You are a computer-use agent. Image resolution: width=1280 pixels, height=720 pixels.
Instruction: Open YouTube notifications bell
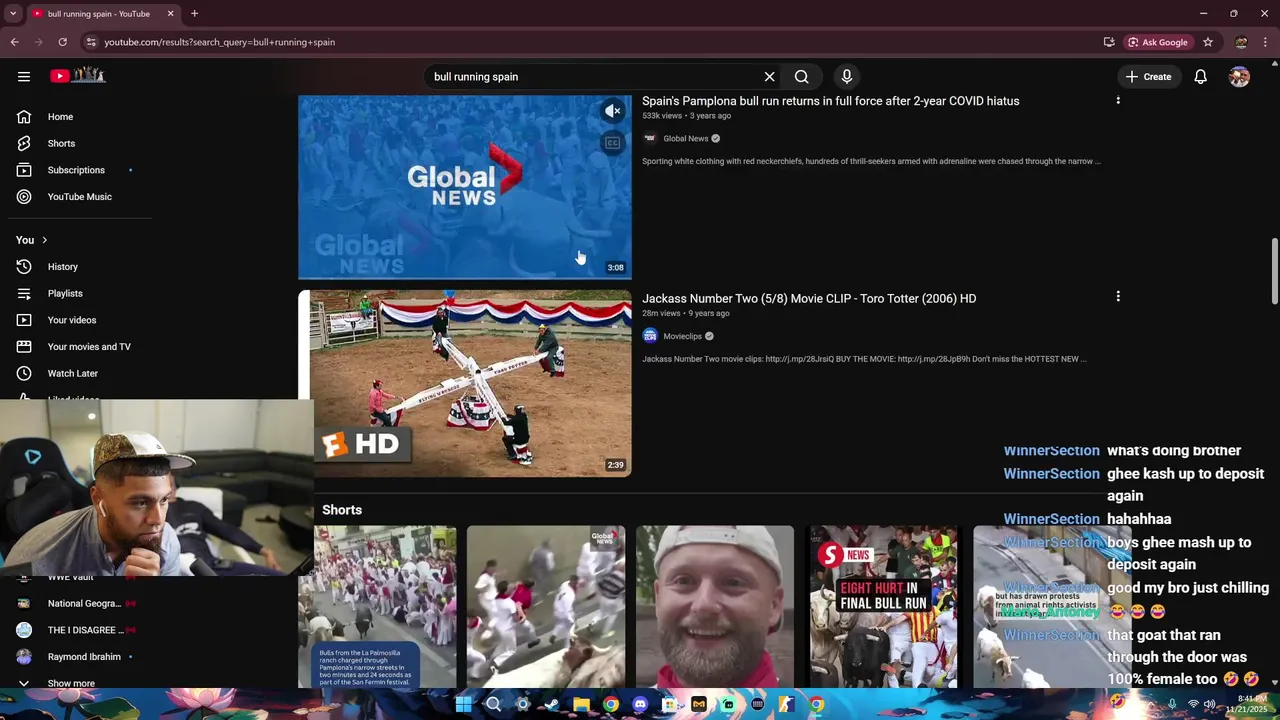pos(1200,76)
